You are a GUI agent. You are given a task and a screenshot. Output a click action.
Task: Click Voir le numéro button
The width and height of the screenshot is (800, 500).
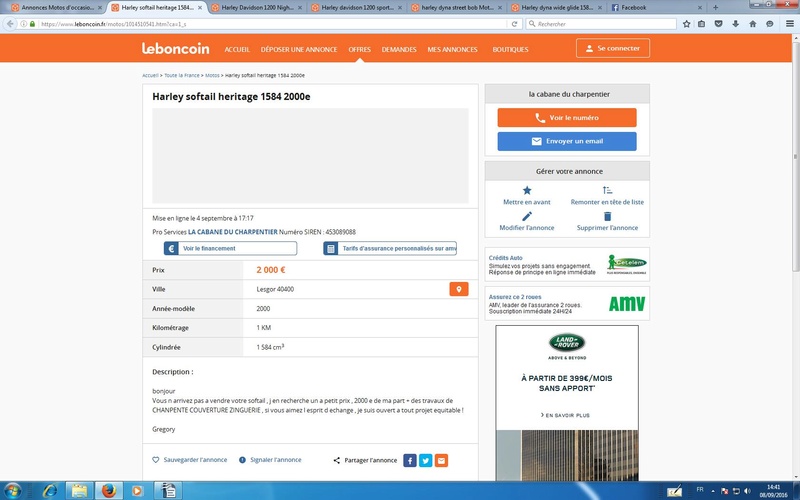(x=567, y=117)
